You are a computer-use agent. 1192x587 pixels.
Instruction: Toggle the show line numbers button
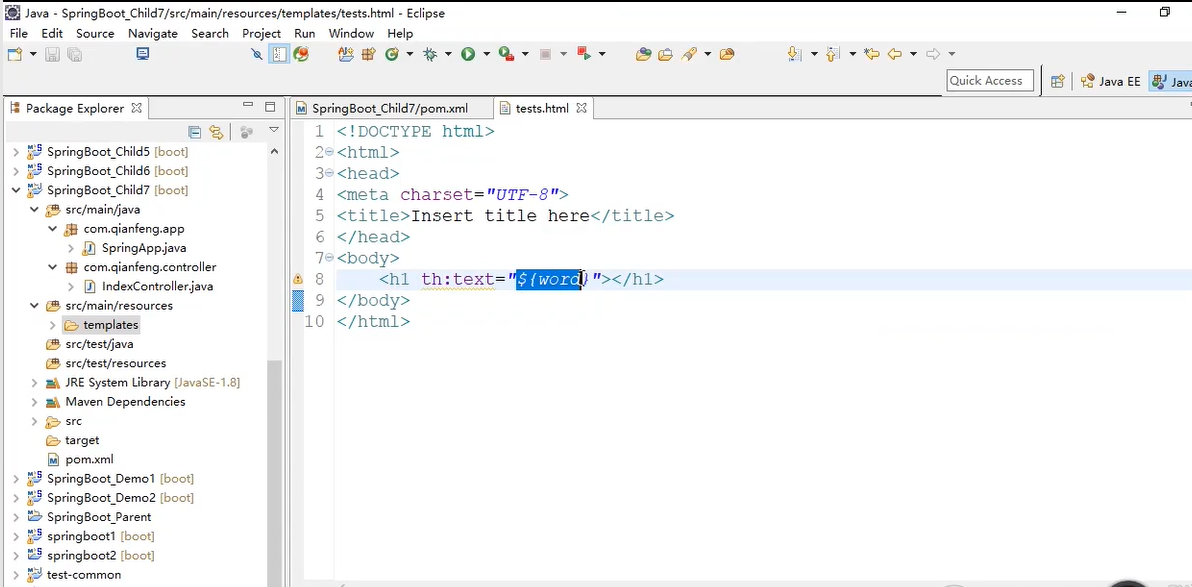[280, 54]
